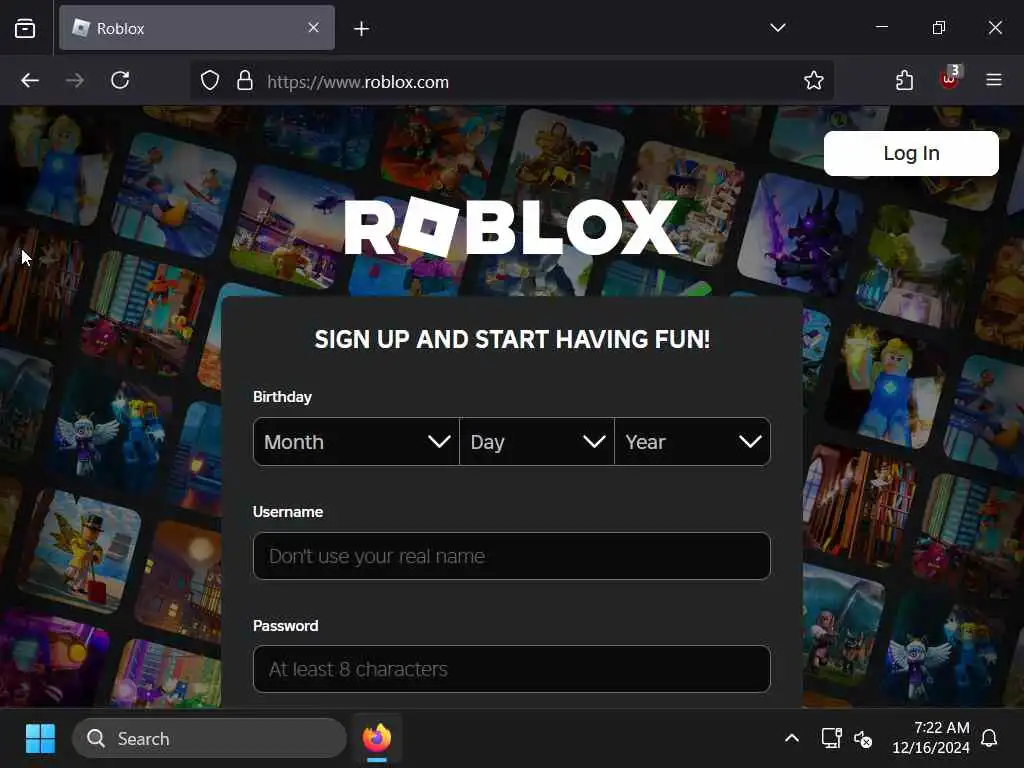
Task: Focus the roblox.com address bar
Action: click(x=511, y=81)
